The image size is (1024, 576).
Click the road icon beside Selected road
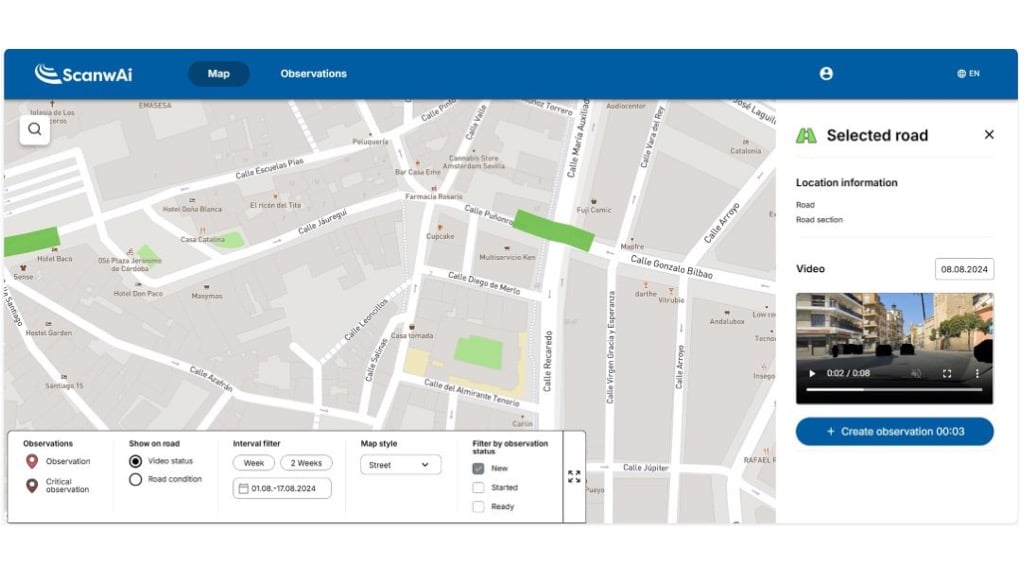coord(806,135)
